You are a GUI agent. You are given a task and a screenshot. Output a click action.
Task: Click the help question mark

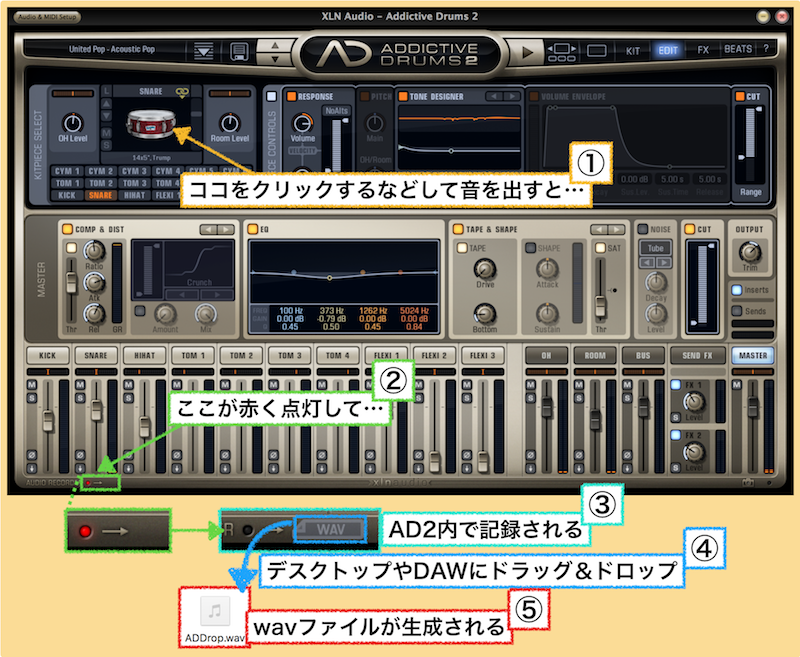tap(765, 49)
